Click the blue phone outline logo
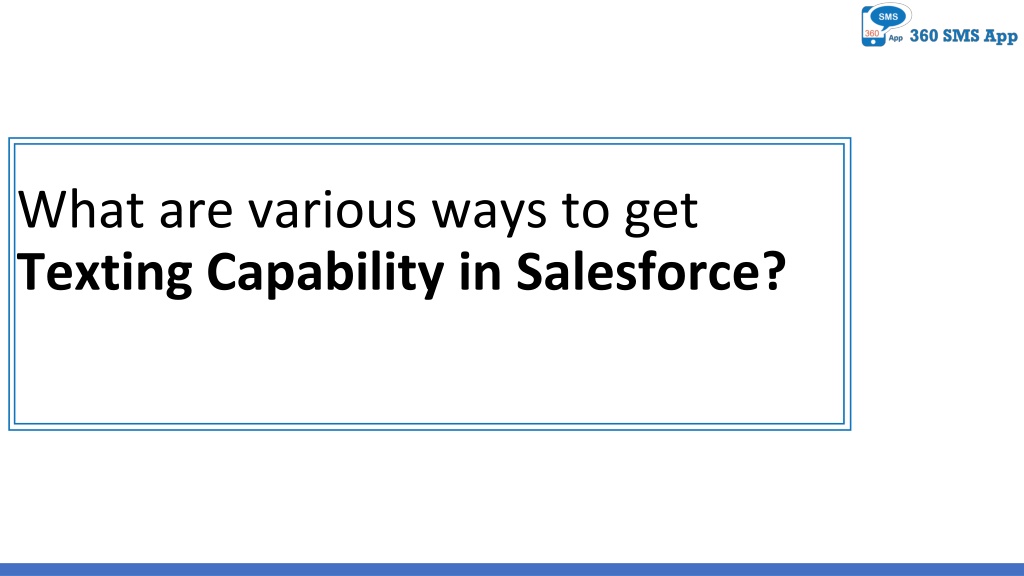1024x576 pixels. 873,27
